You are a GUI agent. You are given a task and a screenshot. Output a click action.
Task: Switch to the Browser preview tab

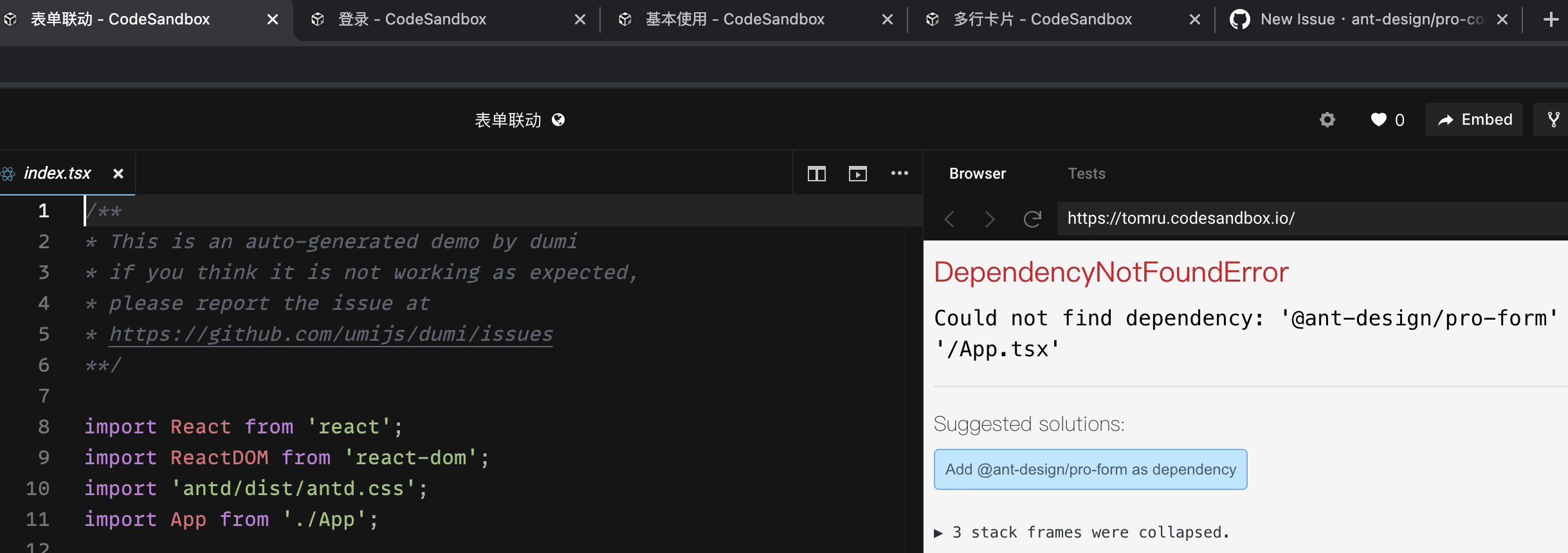point(978,174)
